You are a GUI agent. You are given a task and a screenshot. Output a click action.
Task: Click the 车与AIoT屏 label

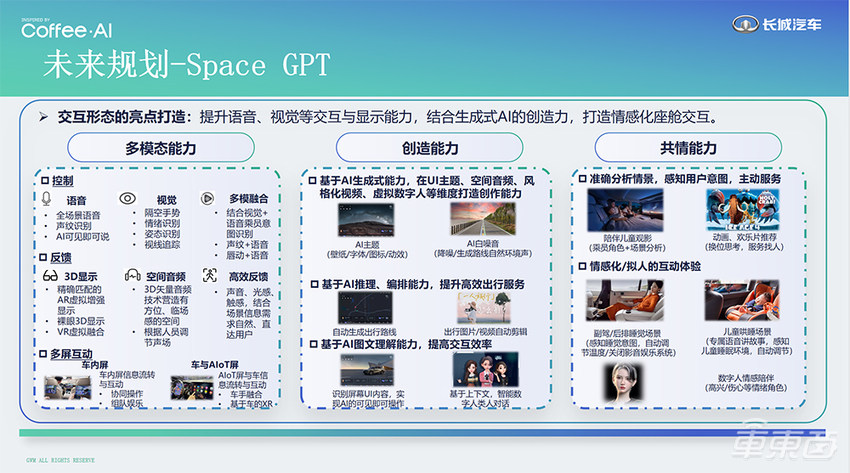click(x=215, y=365)
